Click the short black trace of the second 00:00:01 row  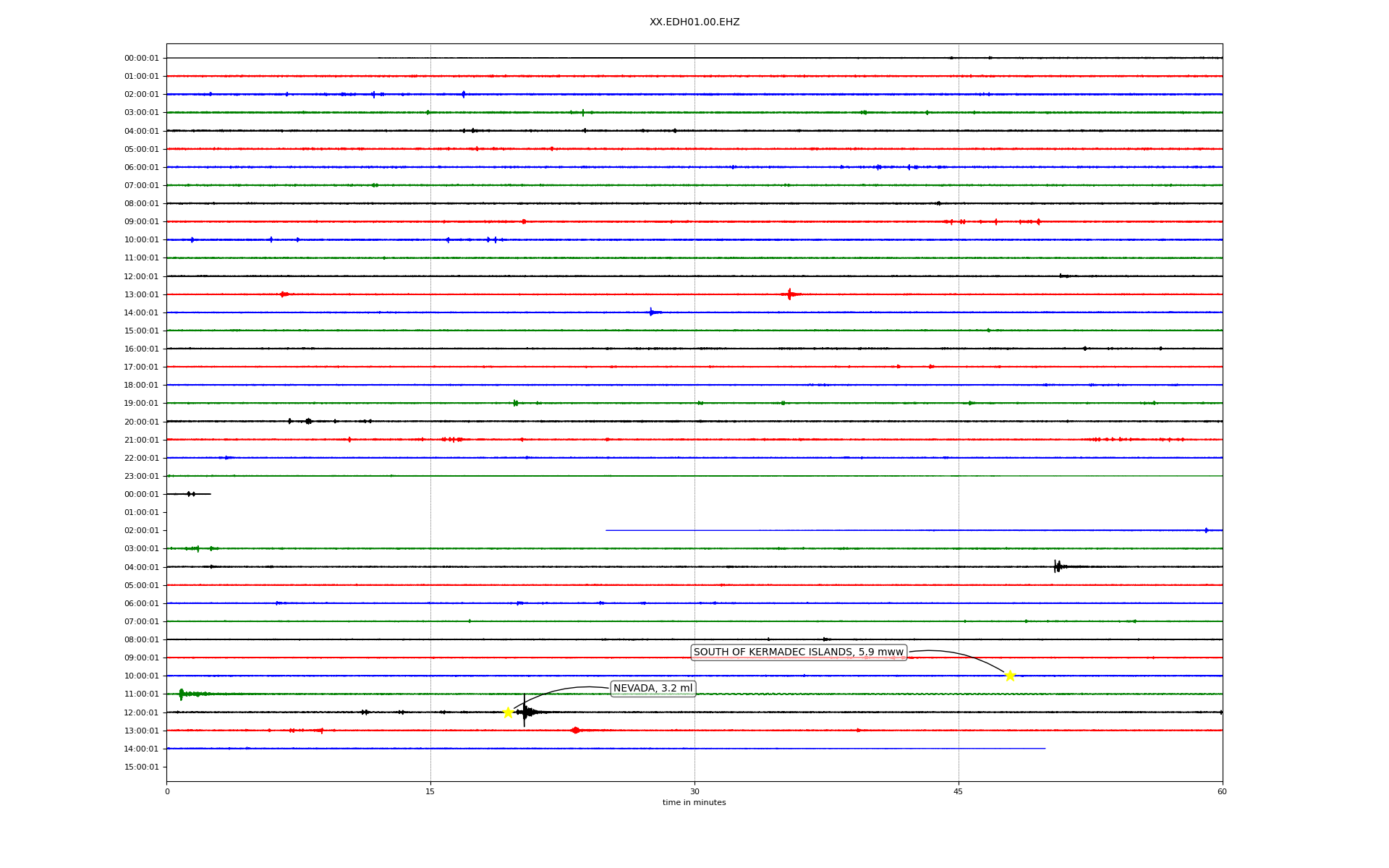click(189, 494)
